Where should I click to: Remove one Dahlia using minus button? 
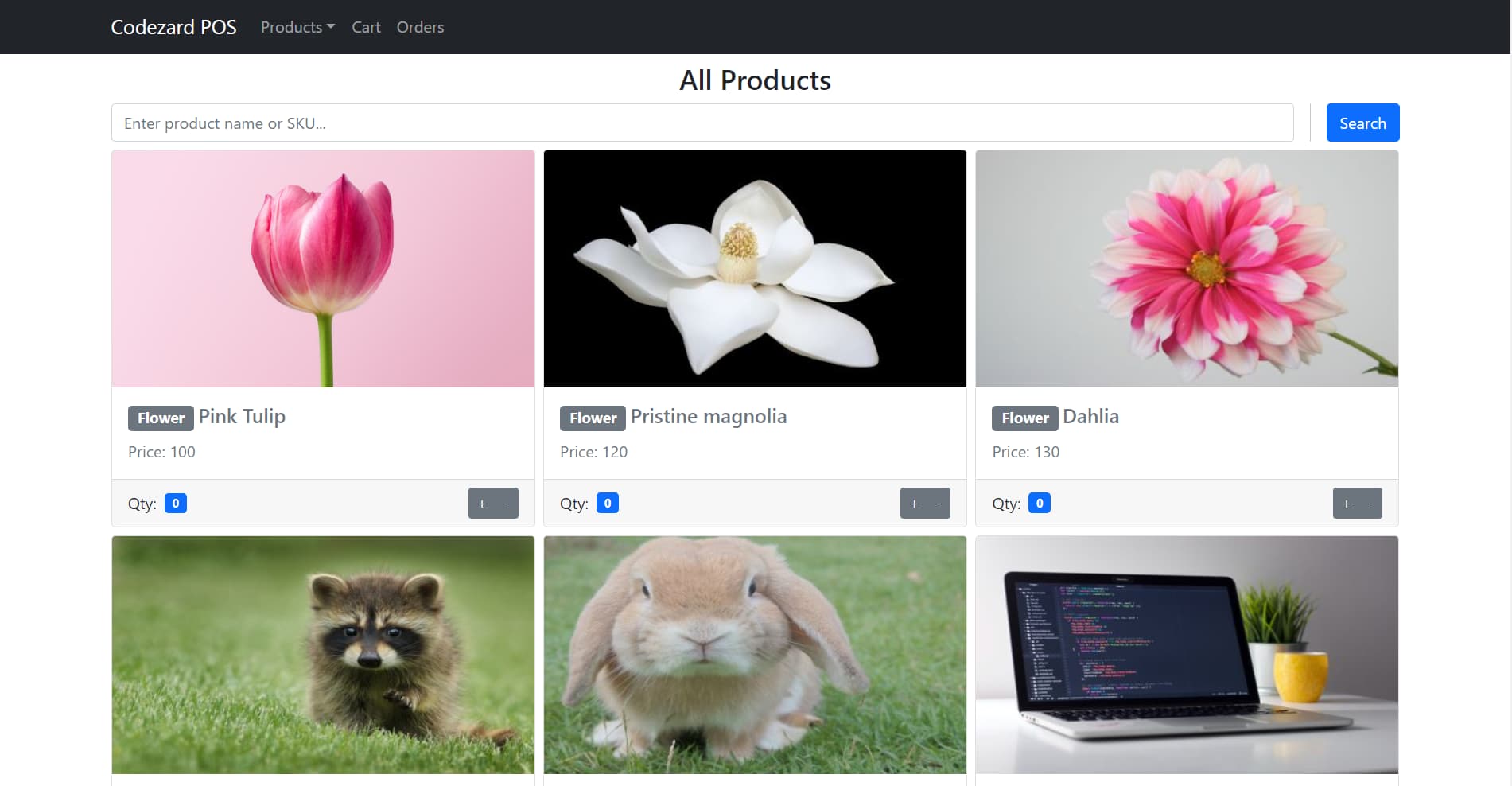click(1370, 503)
